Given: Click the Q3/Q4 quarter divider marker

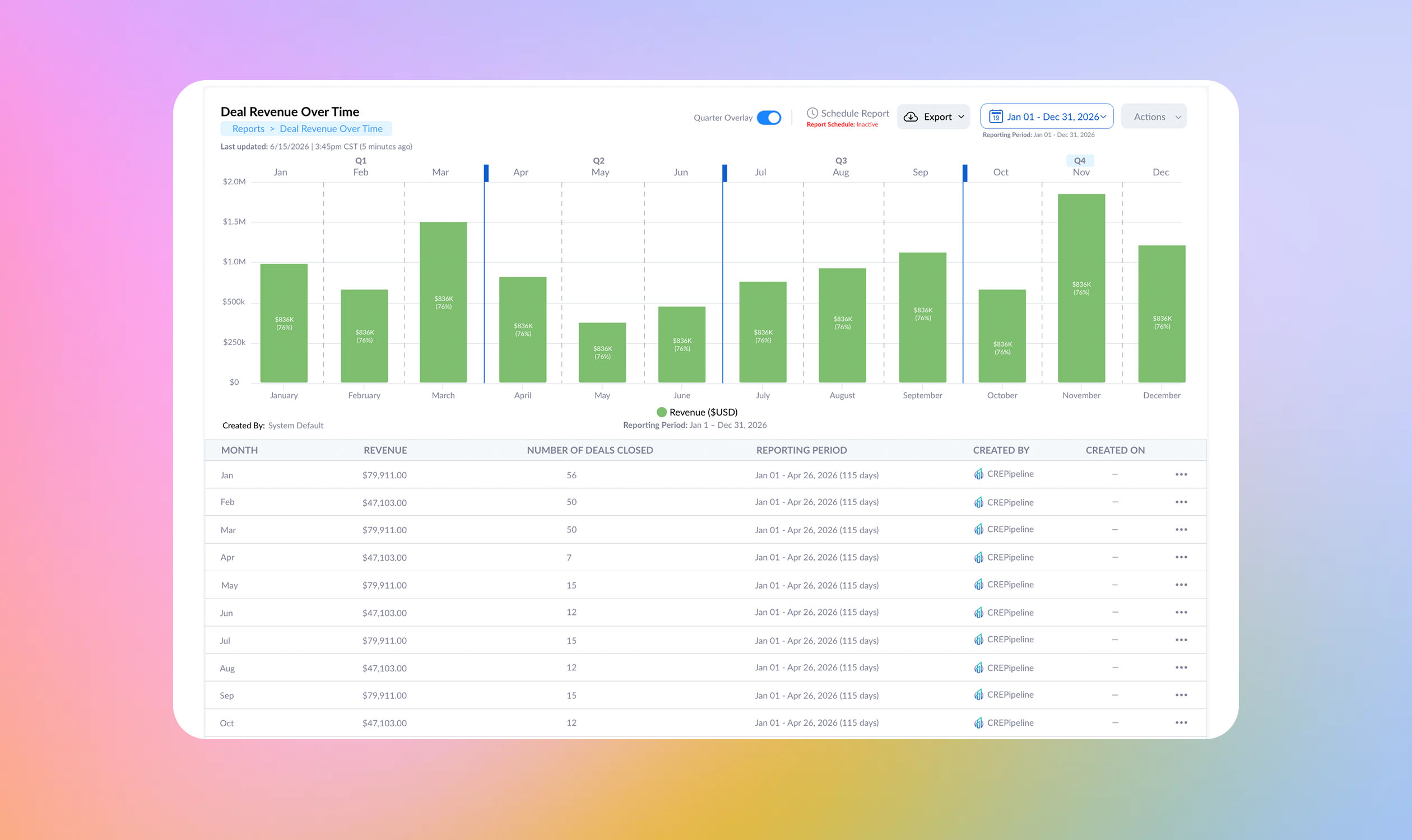Looking at the screenshot, I should 964,172.
